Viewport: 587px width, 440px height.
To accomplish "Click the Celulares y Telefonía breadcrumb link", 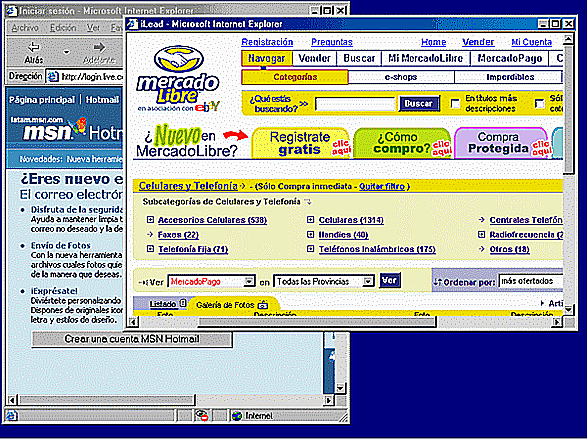I will pos(188,186).
